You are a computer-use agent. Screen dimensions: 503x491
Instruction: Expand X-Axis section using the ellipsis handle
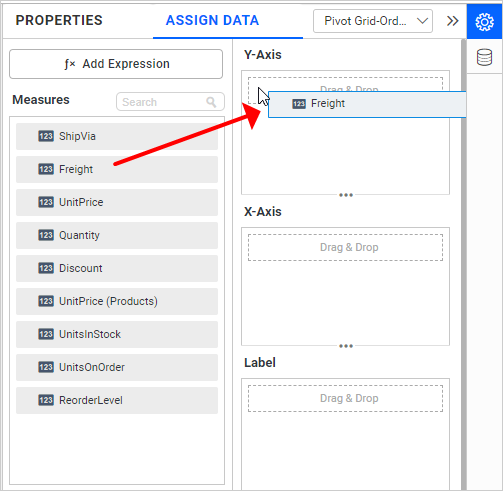coord(346,346)
